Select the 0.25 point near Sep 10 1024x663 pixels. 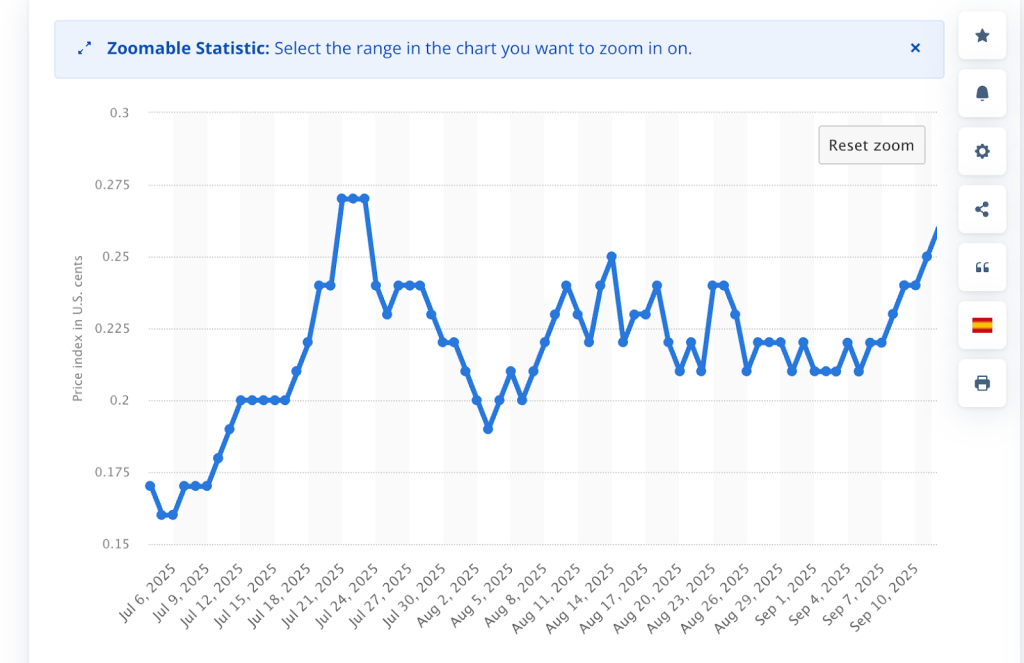[927, 257]
